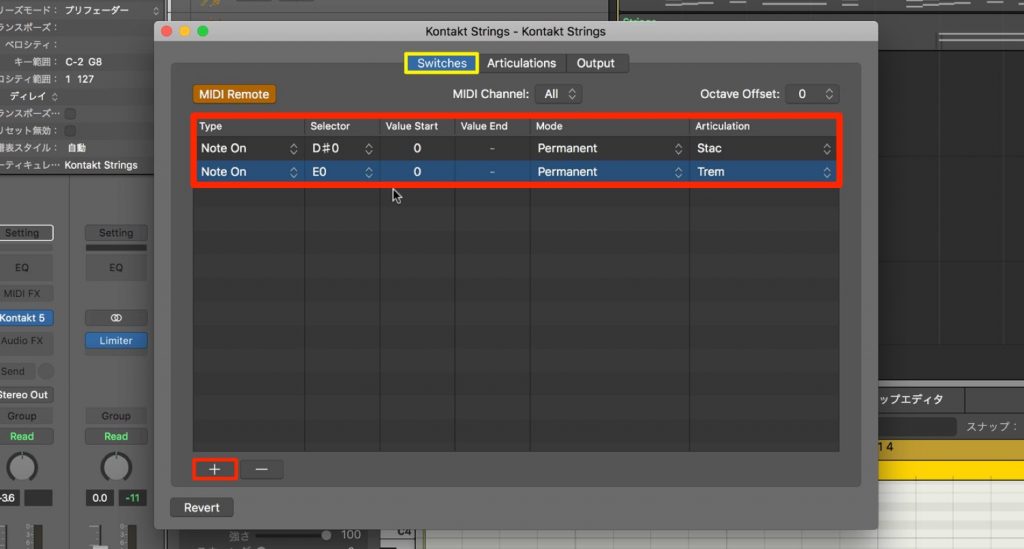Viewport: 1024px width, 549px height.
Task: Click the plus button to add a switch
Action: click(x=215, y=469)
